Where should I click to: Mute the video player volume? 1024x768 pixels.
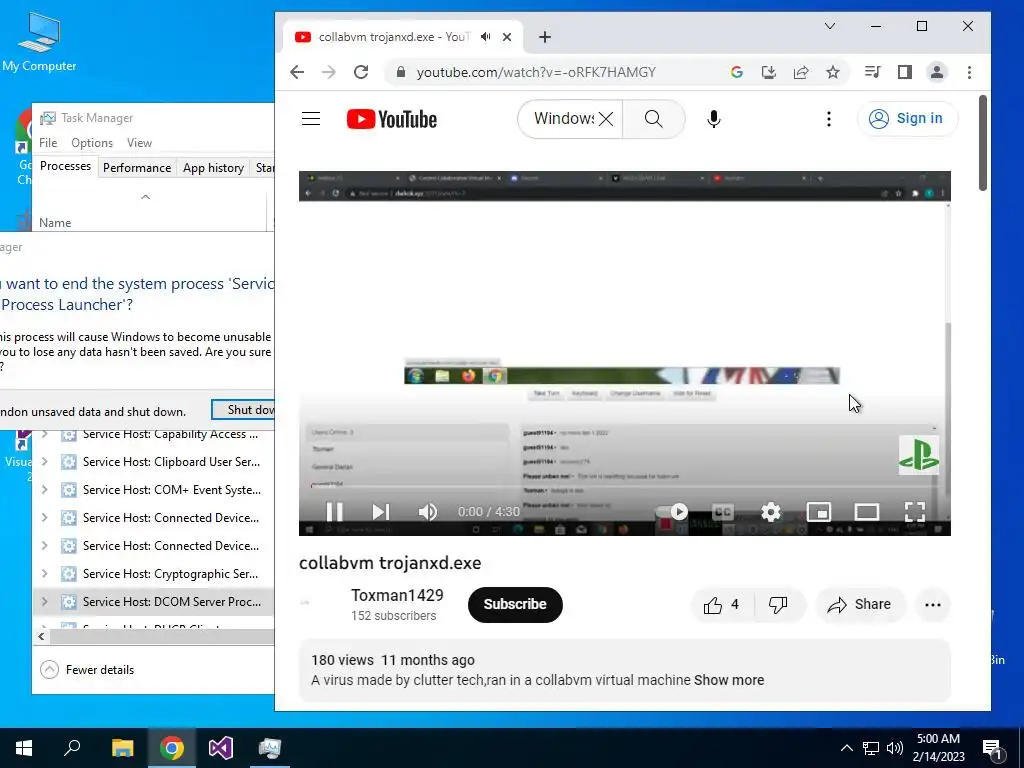pos(428,511)
